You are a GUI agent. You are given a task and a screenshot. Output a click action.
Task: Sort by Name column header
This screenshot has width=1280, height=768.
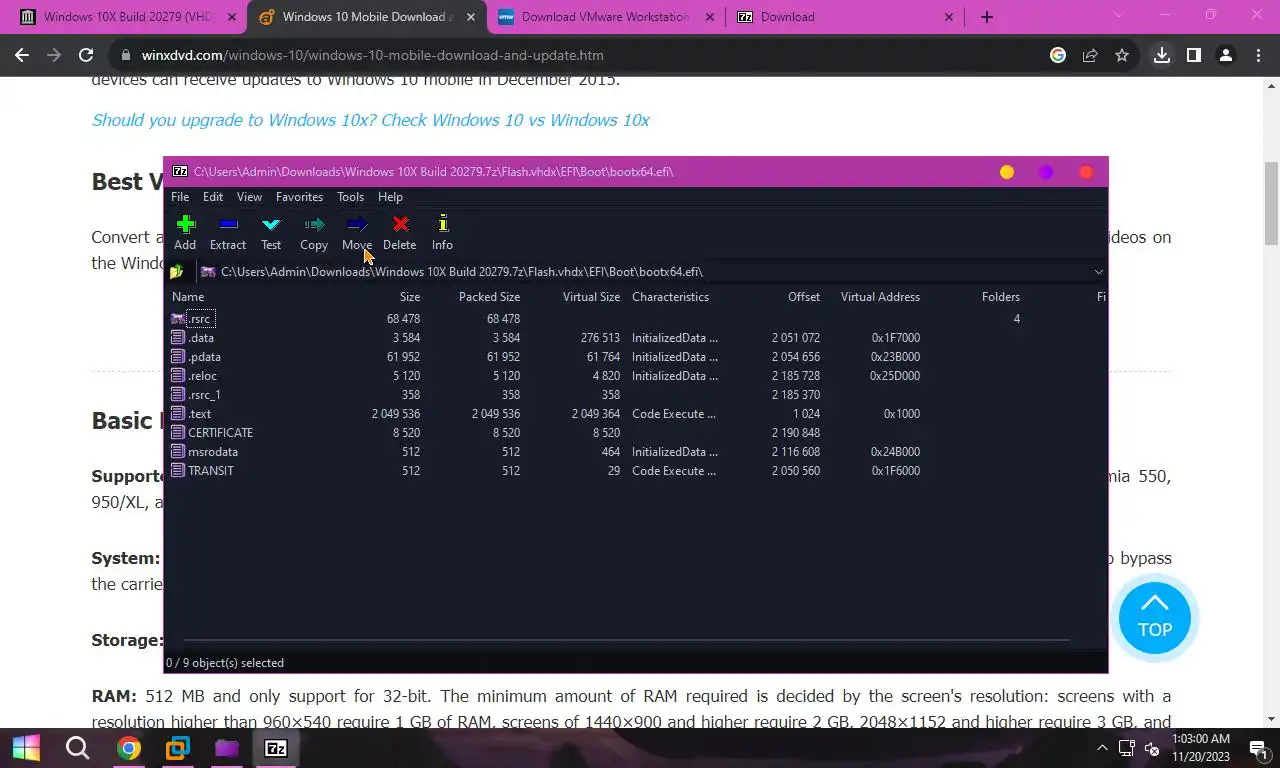188,297
